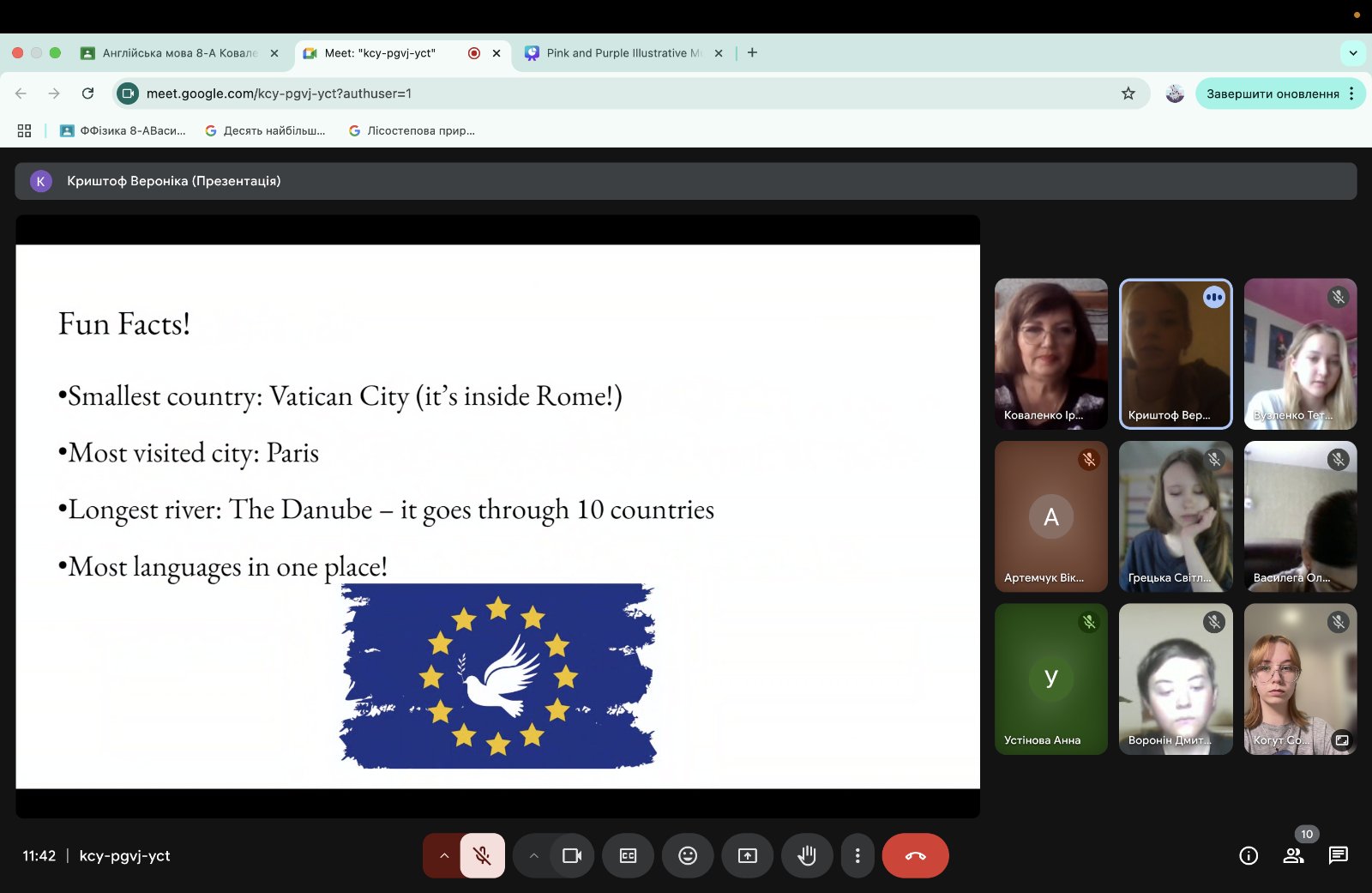
Task: Open more options three-dot menu
Action: click(x=857, y=855)
